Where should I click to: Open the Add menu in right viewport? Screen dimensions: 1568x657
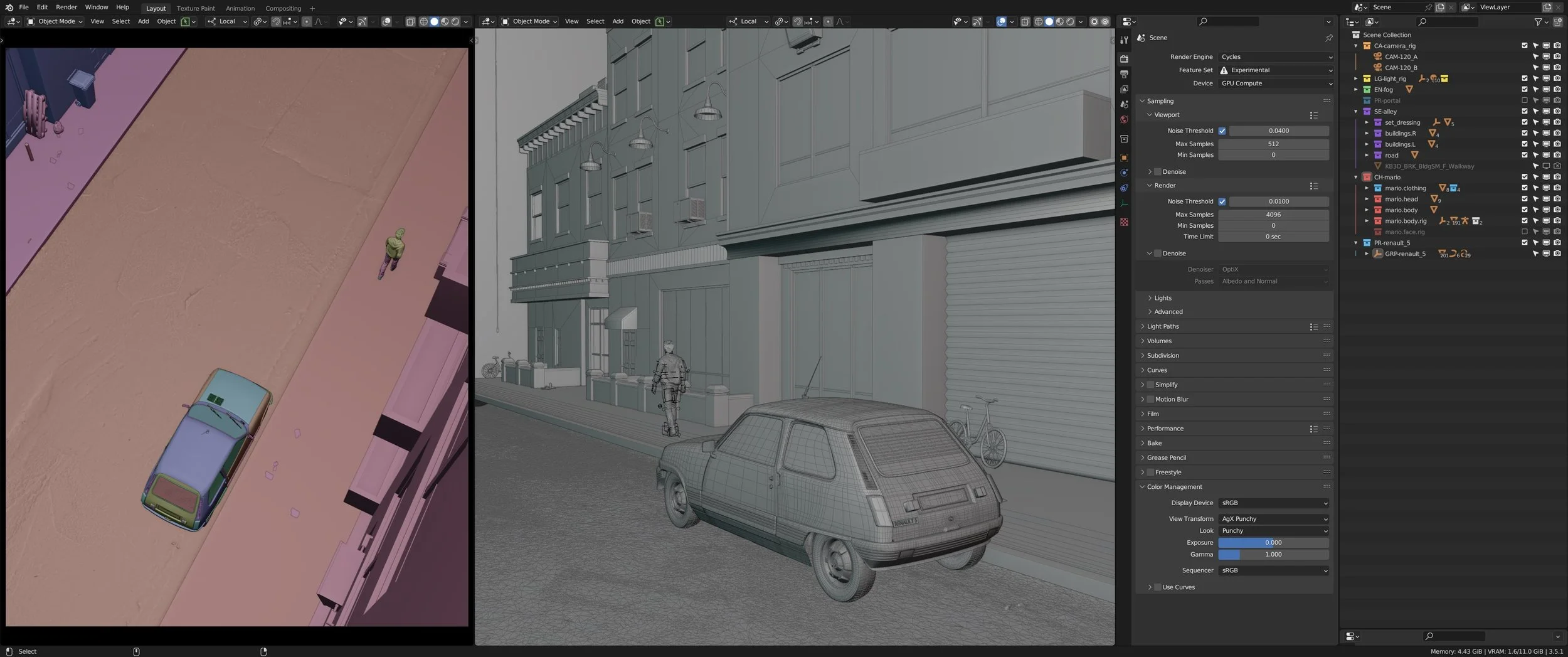pyautogui.click(x=618, y=21)
